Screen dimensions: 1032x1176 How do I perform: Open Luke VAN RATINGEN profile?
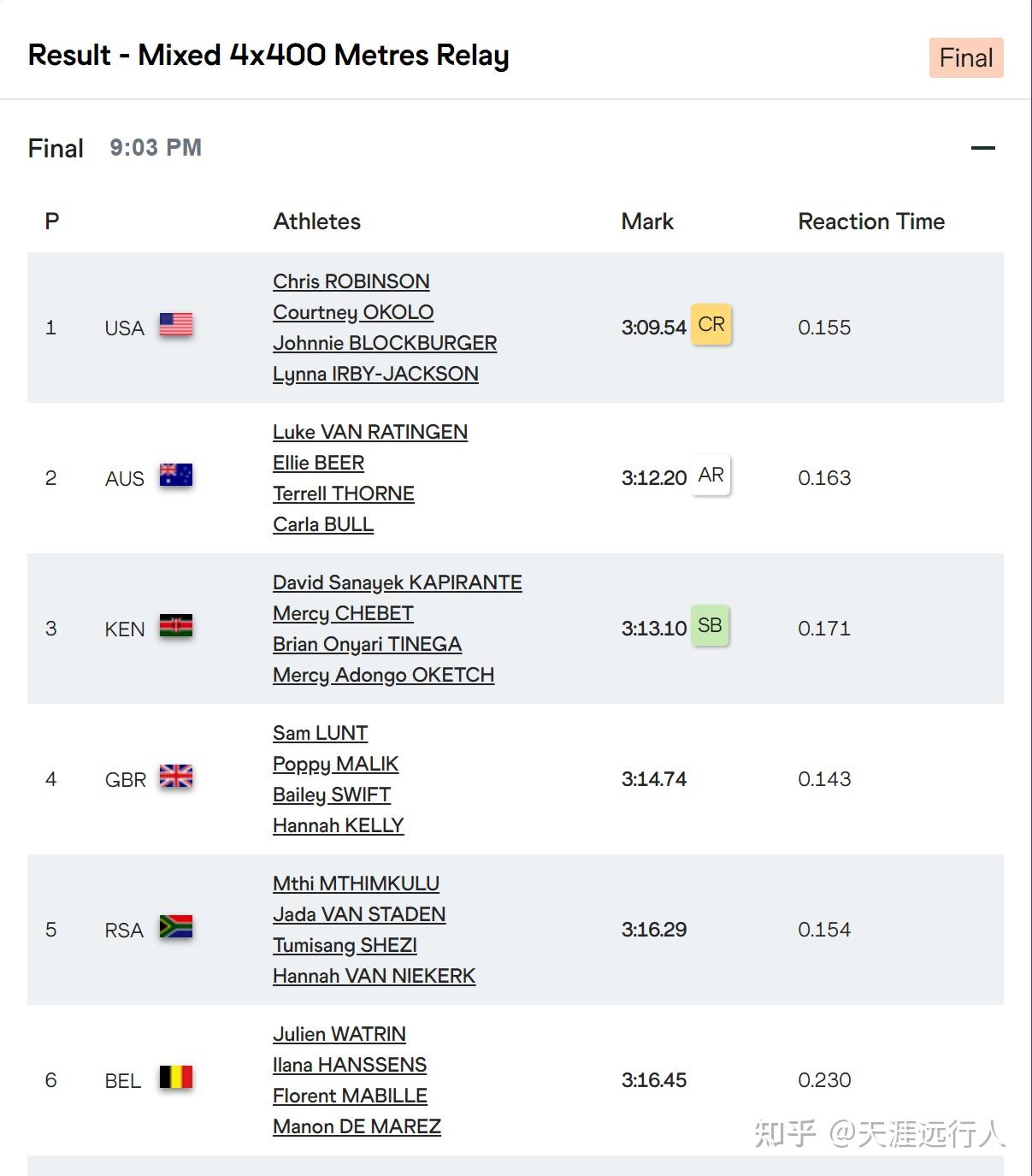pyautogui.click(x=370, y=432)
